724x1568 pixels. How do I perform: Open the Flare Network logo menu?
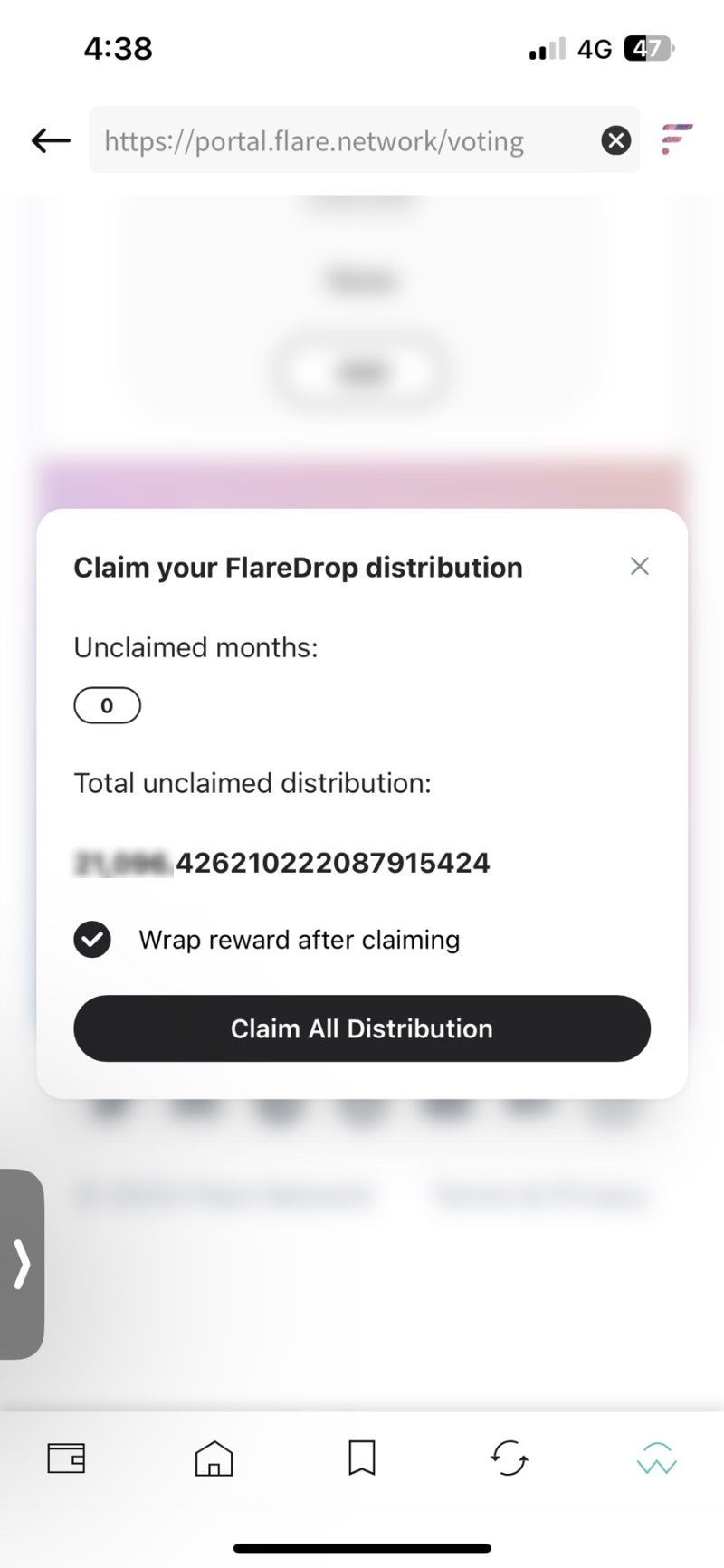tap(675, 140)
